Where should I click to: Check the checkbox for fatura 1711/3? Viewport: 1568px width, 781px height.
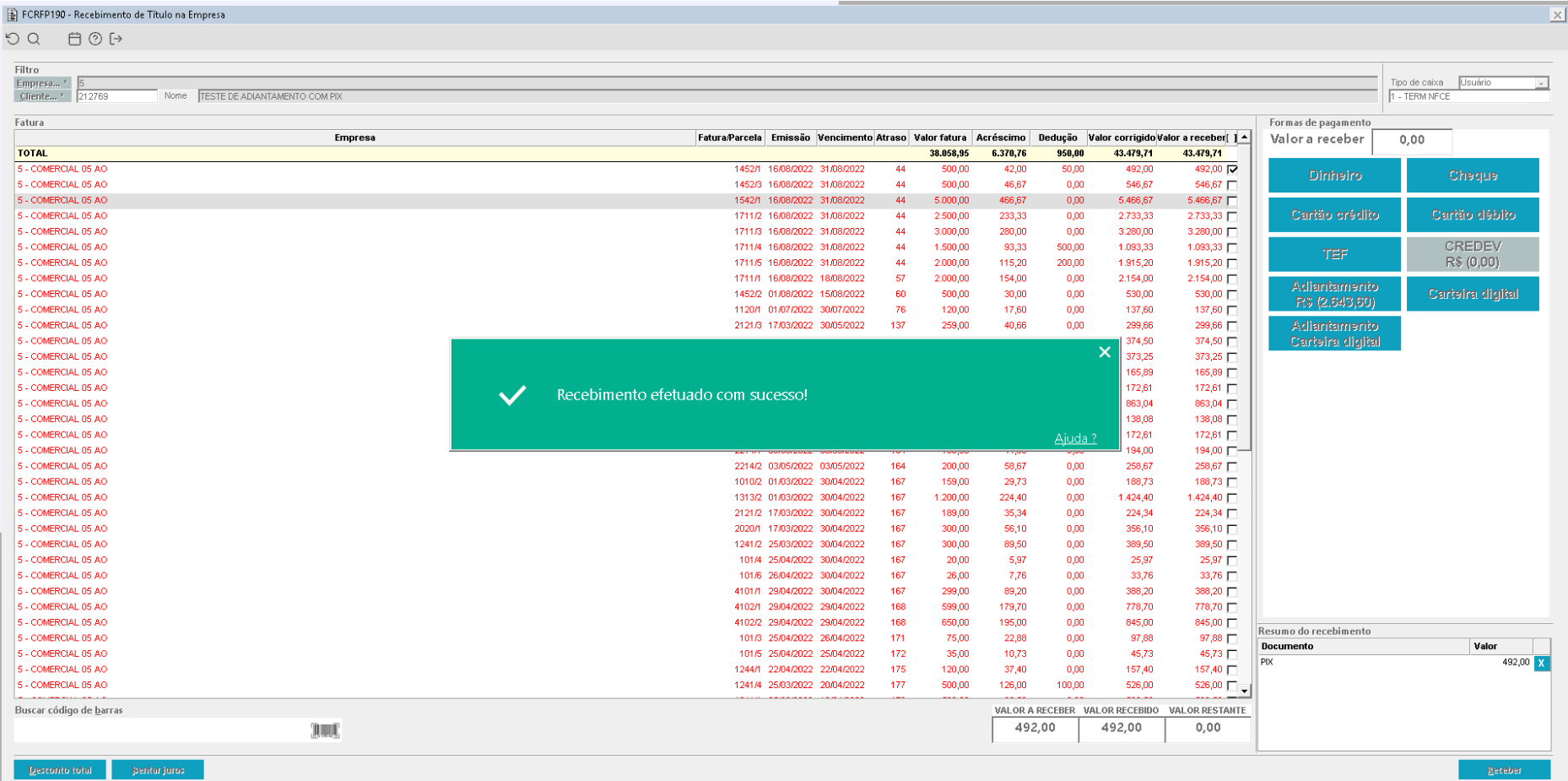coord(1232,232)
